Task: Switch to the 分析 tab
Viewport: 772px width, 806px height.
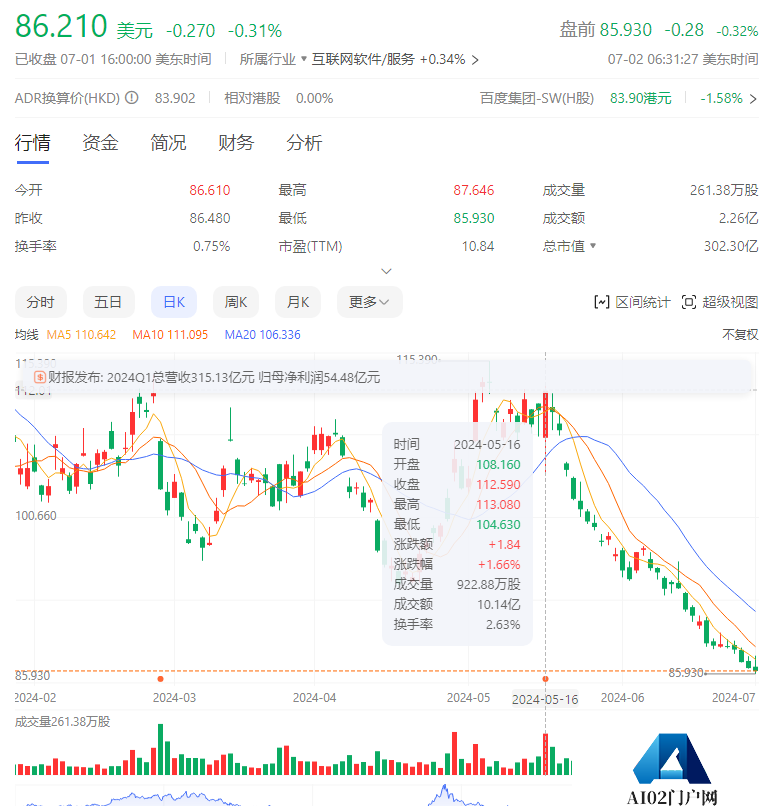Action: coord(304,143)
